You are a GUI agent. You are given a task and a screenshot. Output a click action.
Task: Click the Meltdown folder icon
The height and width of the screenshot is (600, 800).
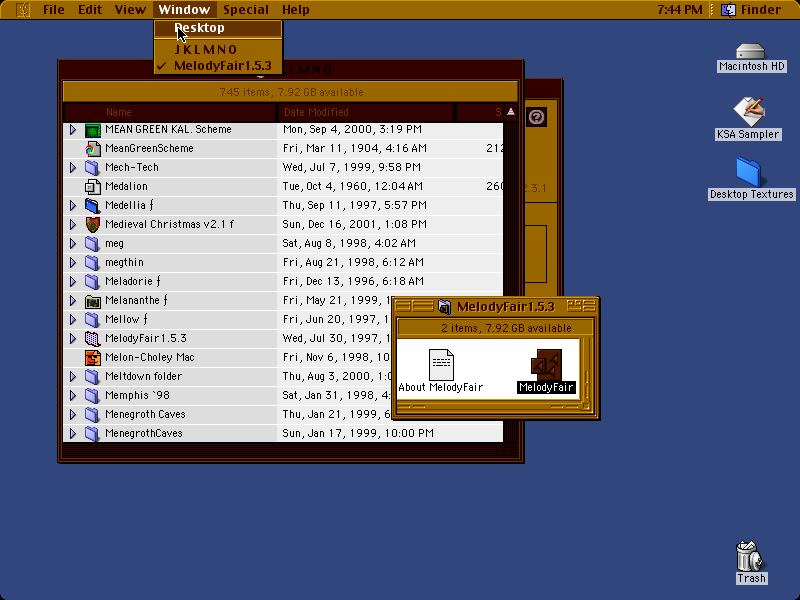tap(92, 377)
